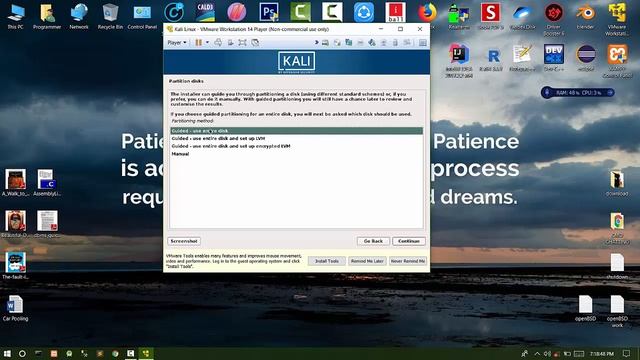Select the 'Manual' partitioning method

[x=296, y=154]
